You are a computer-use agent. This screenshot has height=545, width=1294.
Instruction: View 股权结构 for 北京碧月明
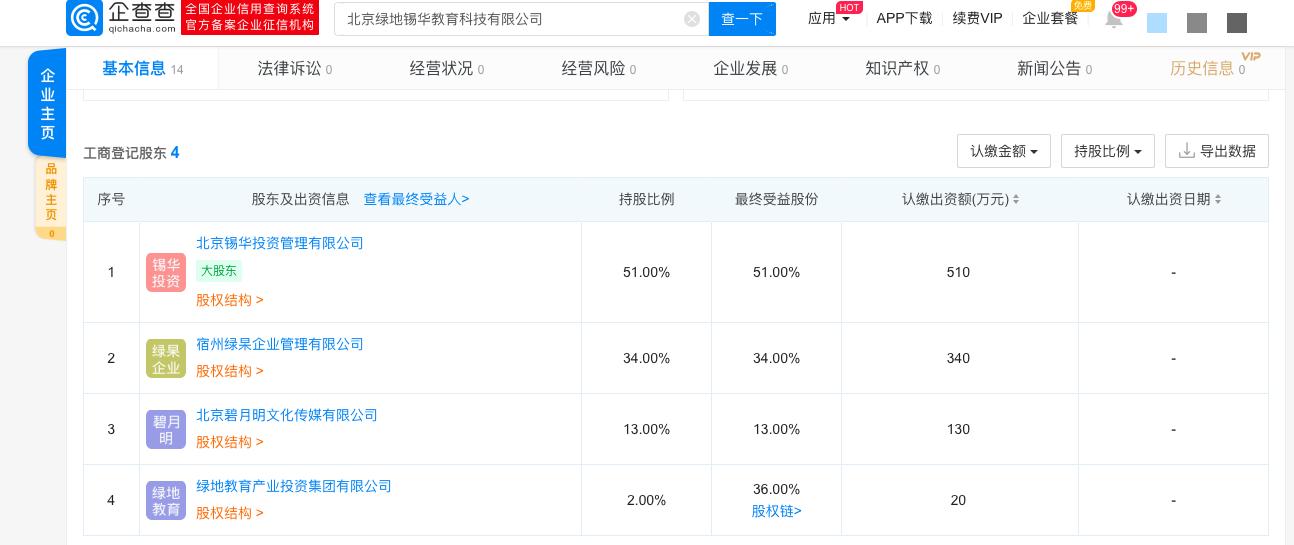pos(230,442)
